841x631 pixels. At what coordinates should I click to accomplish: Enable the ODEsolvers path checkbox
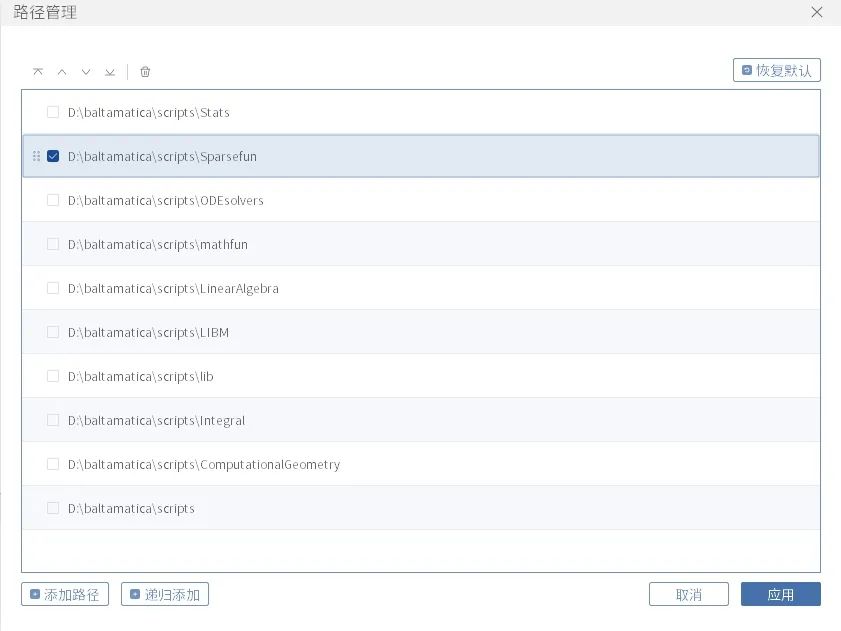53,200
